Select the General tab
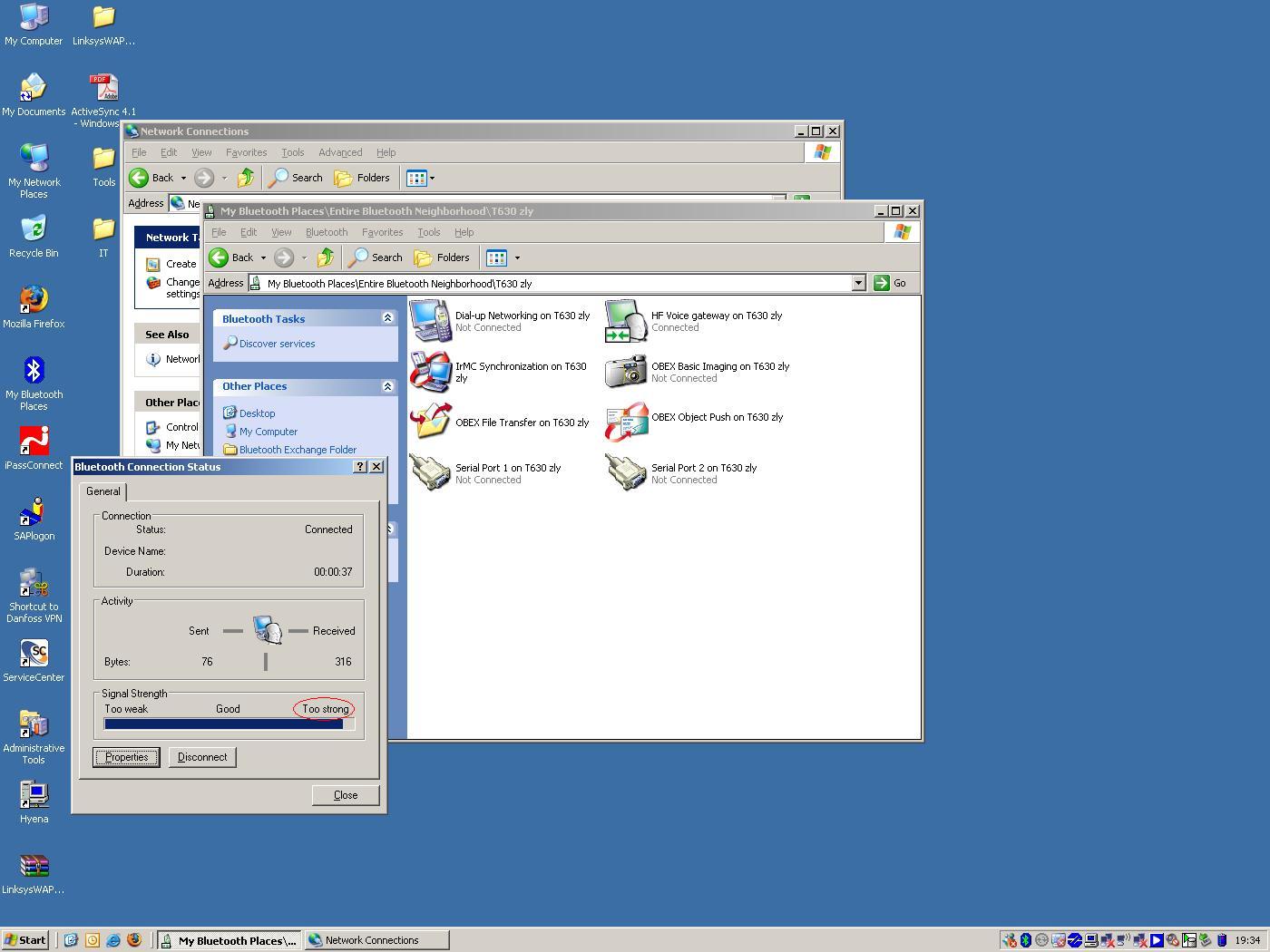 click(103, 491)
